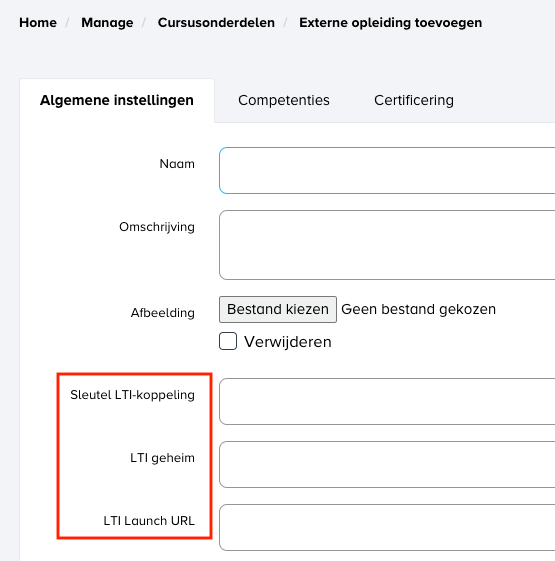Go to the Home breadcrumb link

click(x=38, y=23)
